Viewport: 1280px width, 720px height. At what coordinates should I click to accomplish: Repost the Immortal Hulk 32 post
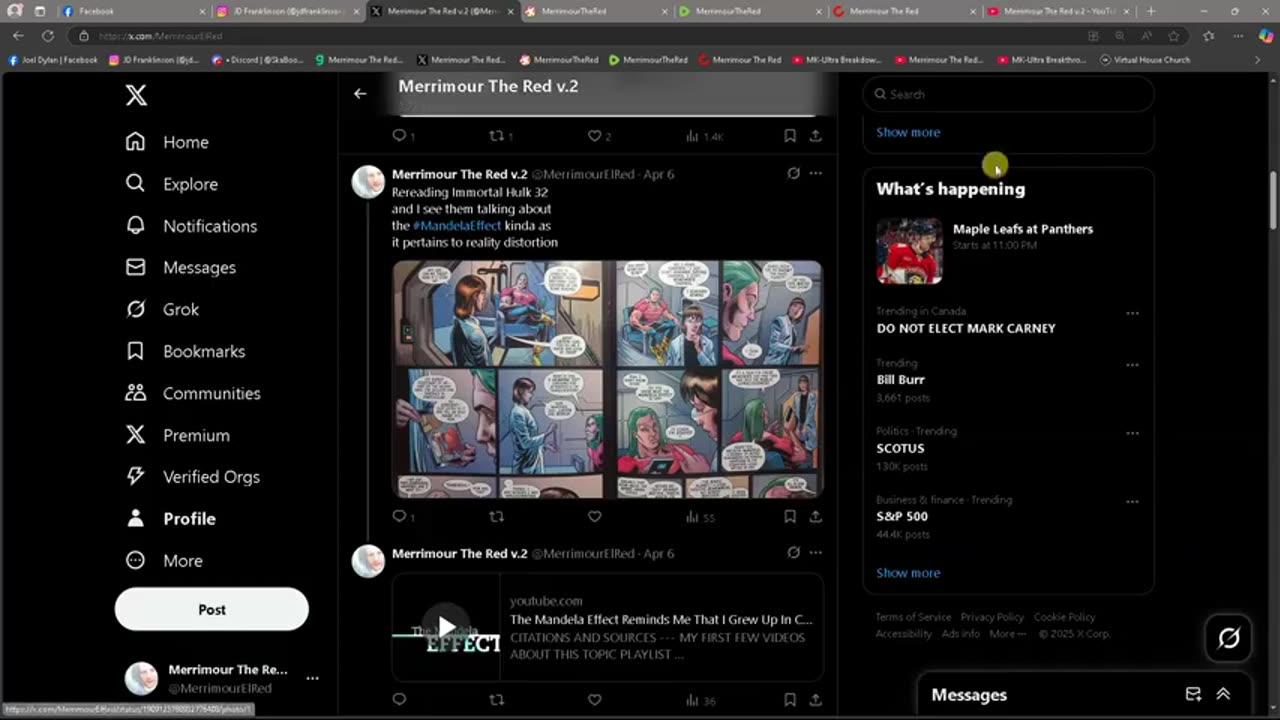pyautogui.click(x=496, y=517)
